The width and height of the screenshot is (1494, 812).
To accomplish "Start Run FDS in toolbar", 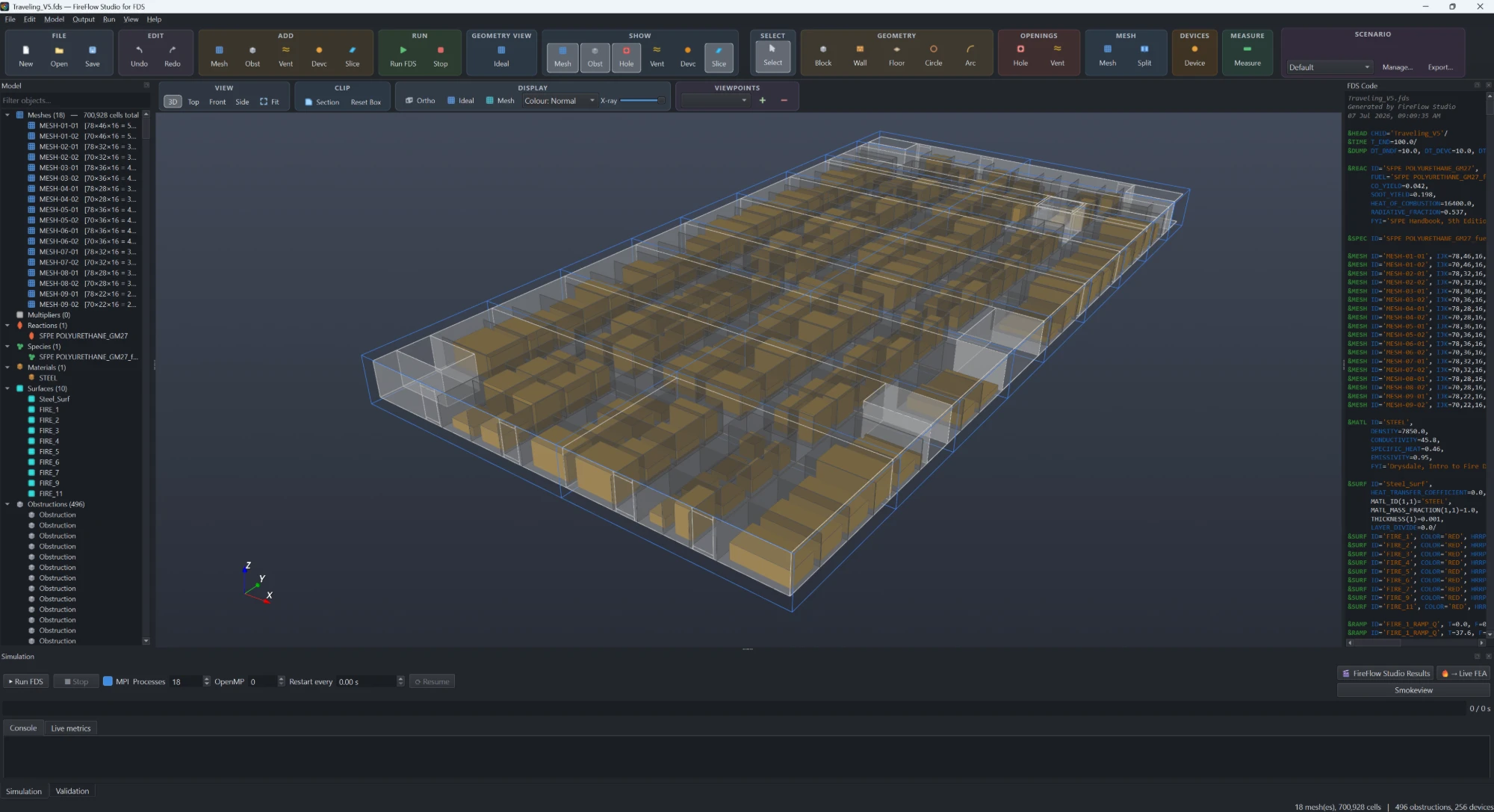I will pos(403,55).
